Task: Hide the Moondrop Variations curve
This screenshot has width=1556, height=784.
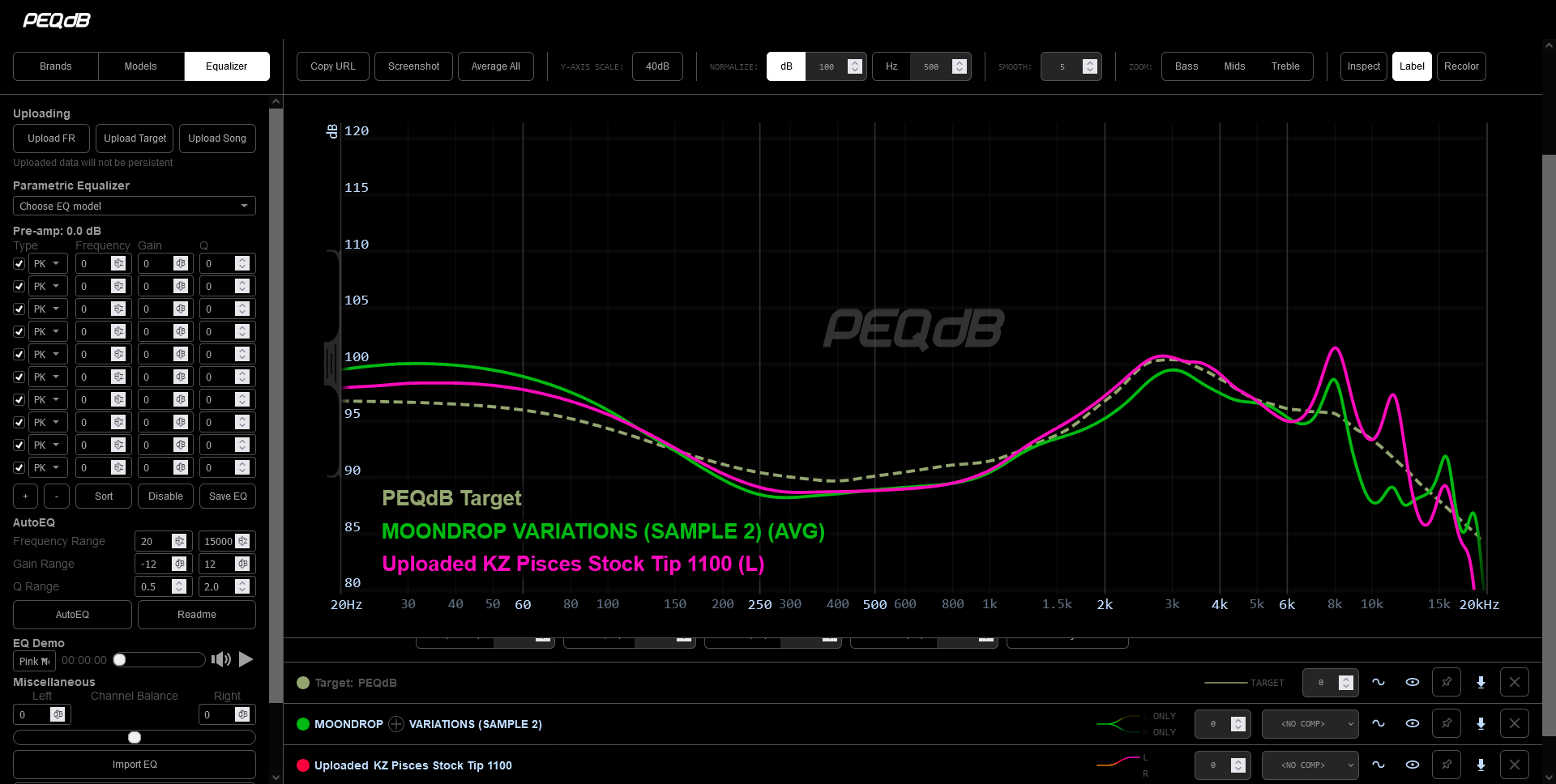Action: click(1412, 724)
